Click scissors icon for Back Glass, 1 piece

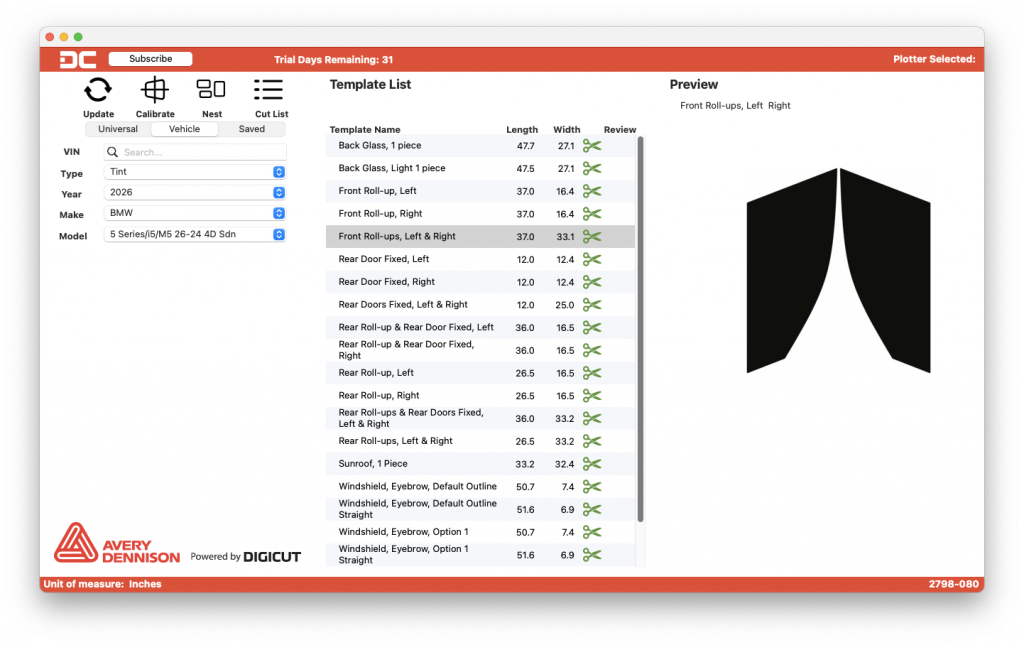[x=592, y=146]
